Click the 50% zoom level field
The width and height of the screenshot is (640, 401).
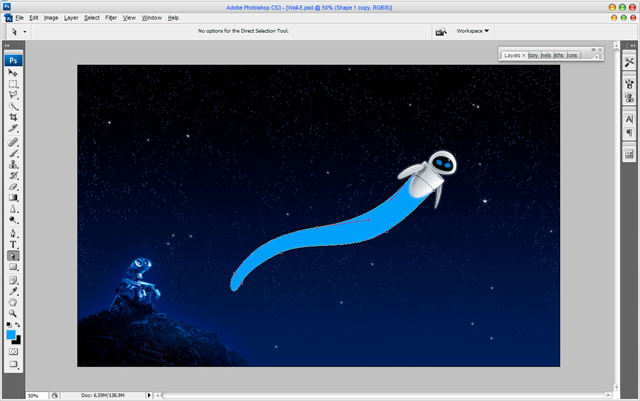click(x=36, y=395)
